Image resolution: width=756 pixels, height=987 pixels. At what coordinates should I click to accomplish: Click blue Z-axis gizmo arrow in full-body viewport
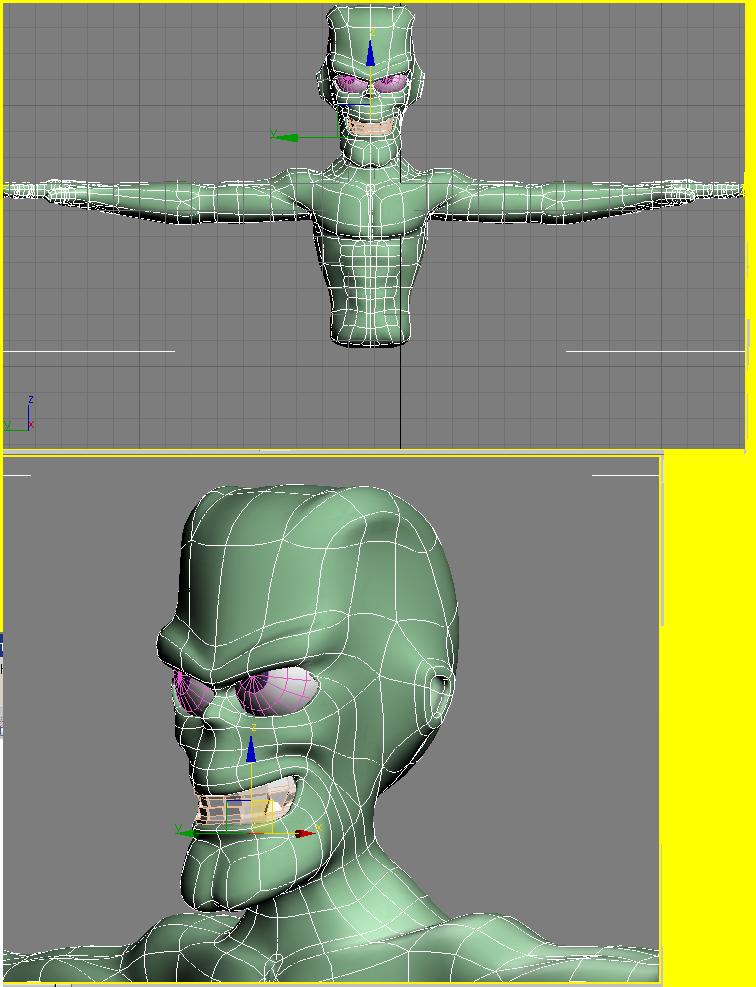tap(370, 54)
